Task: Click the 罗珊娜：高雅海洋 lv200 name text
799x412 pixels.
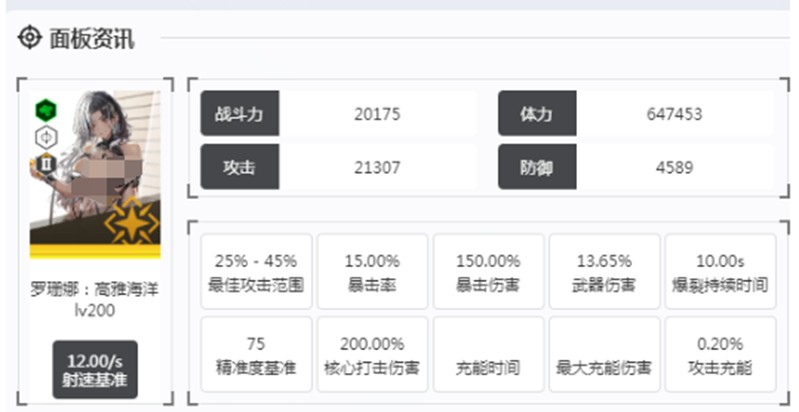Action: coord(95,298)
